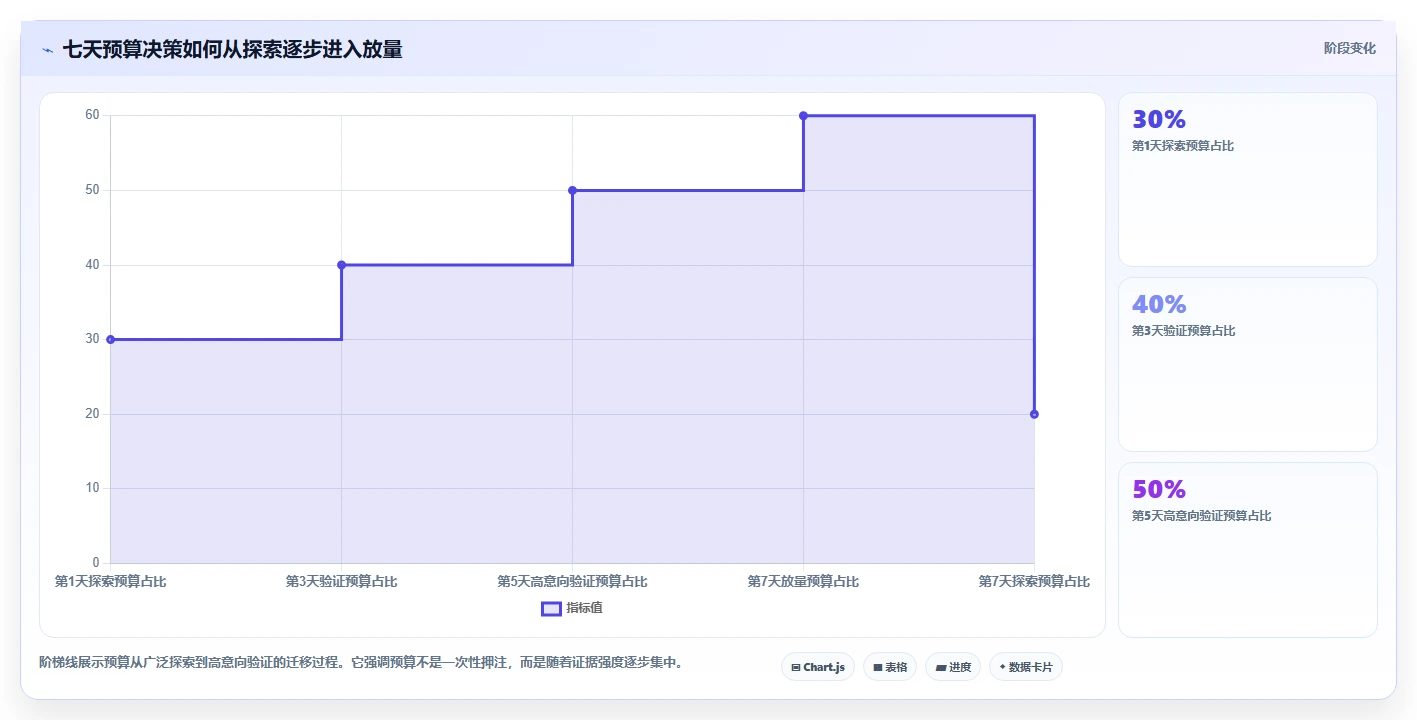Viewport: 1417px width, 720px height.
Task: Open the 40% 第3天验证预算占比 card
Action: [x=1248, y=365]
